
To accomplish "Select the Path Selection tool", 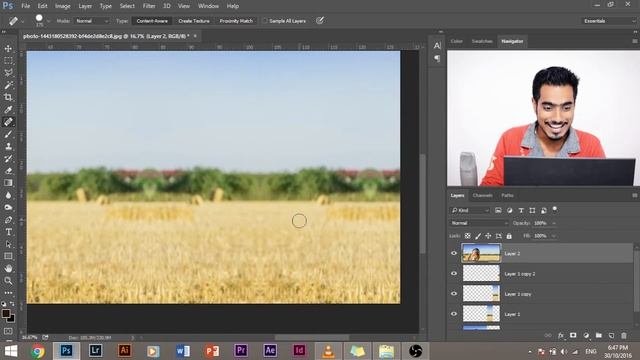I will (8, 244).
